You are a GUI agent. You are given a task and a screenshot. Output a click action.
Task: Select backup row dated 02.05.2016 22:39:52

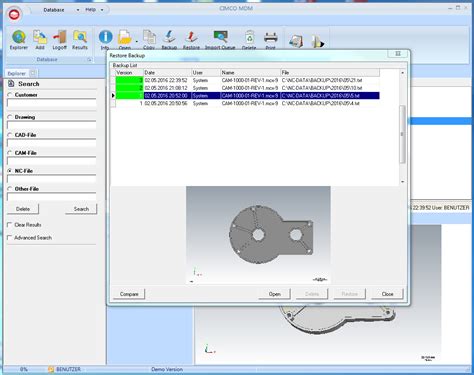(x=245, y=80)
